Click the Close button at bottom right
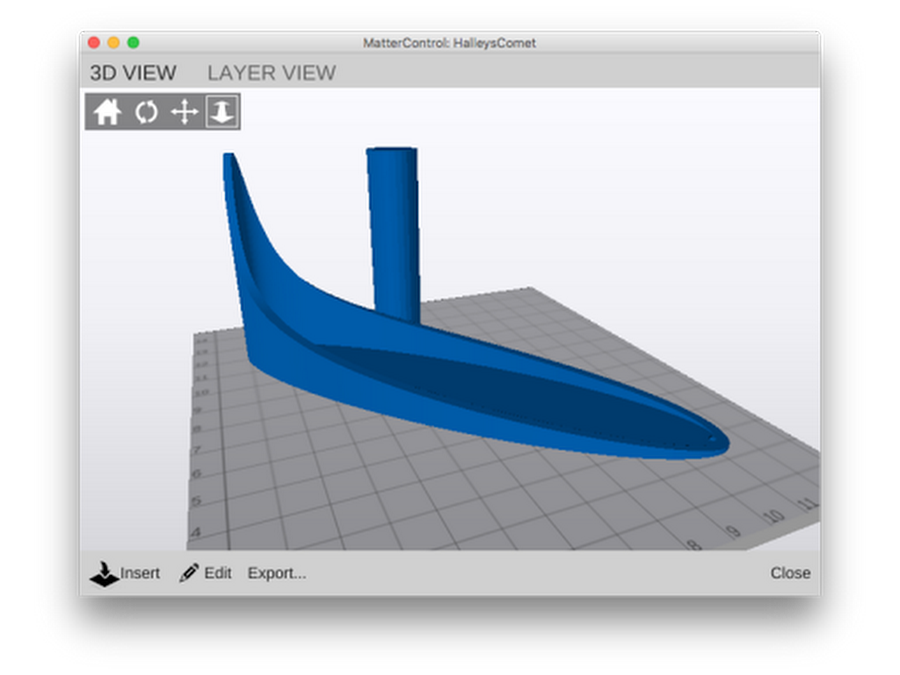This screenshot has height=675, width=900. (x=790, y=573)
